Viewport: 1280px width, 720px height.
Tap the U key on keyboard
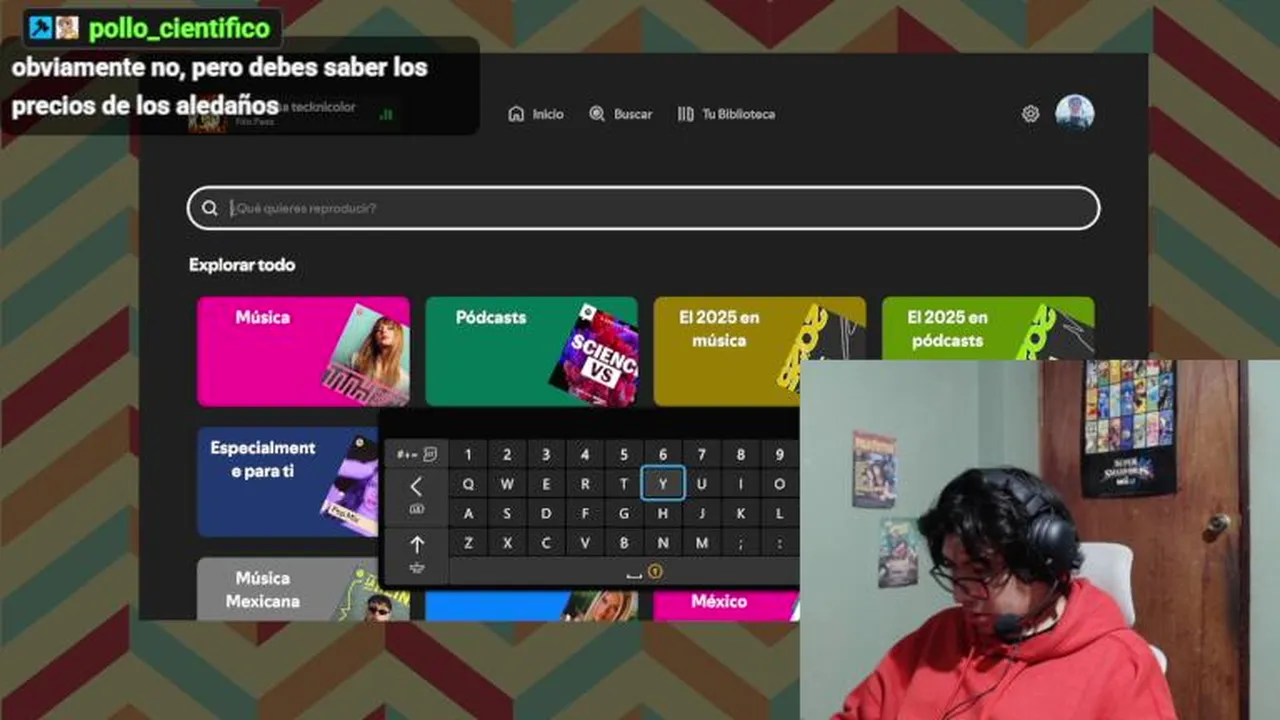tap(702, 484)
